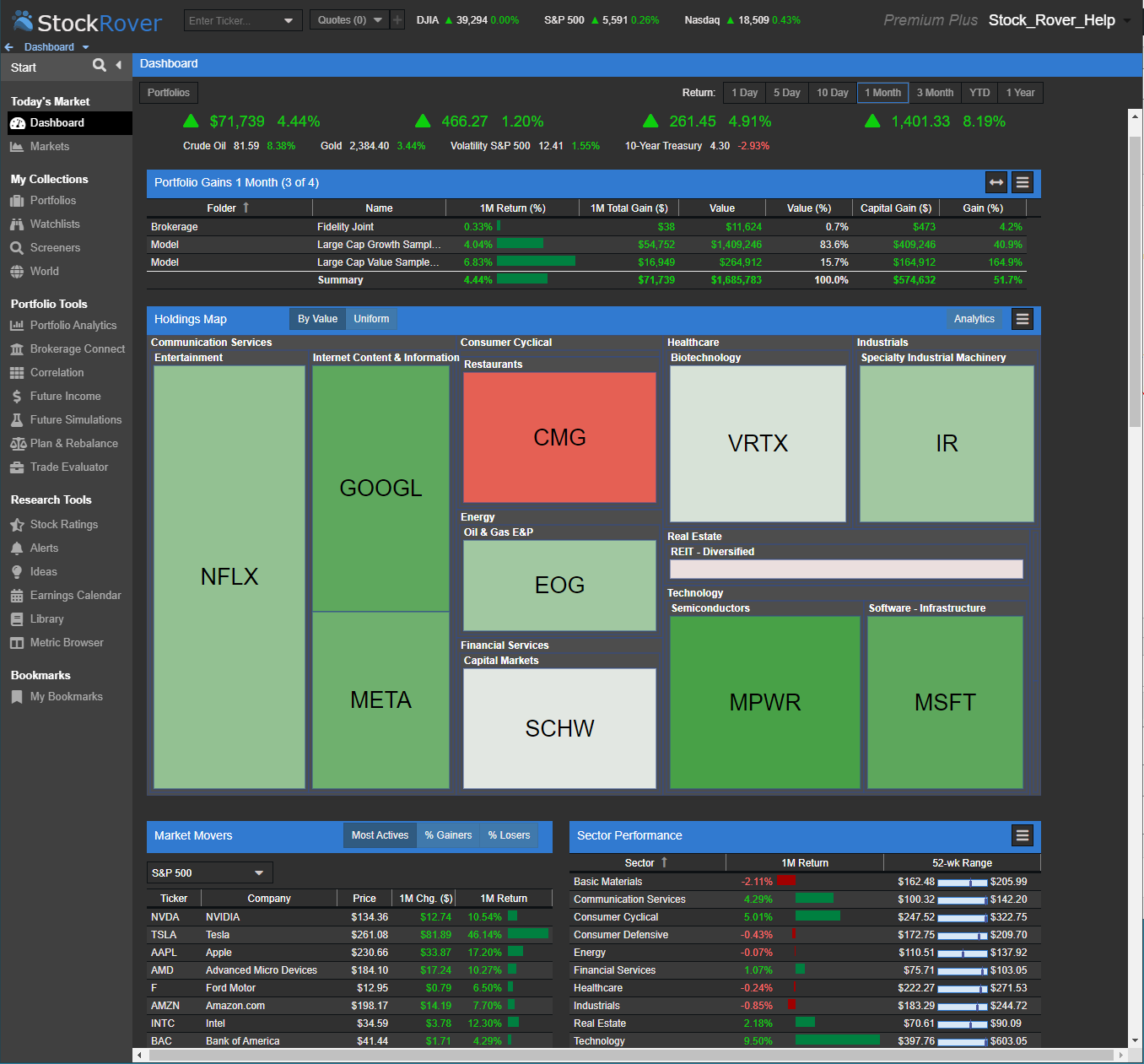Open the Future Income tool
This screenshot has height=1064, width=1144.
pyautogui.click(x=66, y=397)
